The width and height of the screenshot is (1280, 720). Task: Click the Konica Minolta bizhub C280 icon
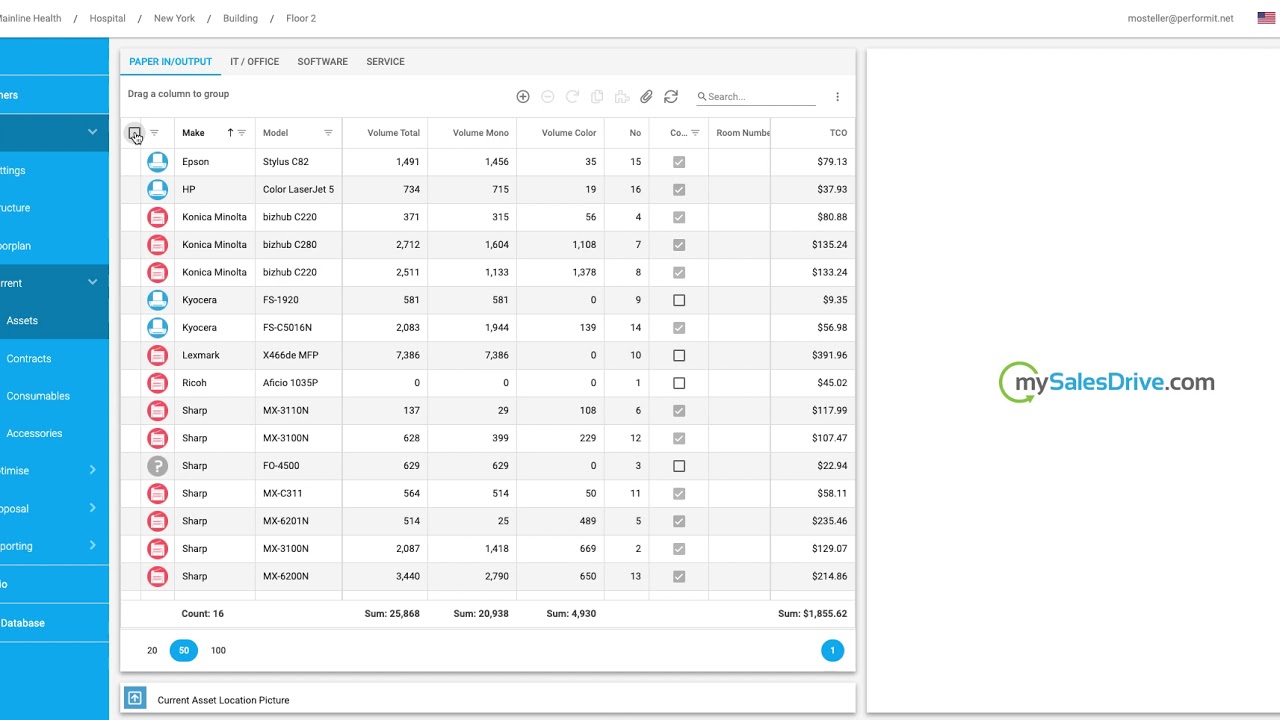[157, 245]
